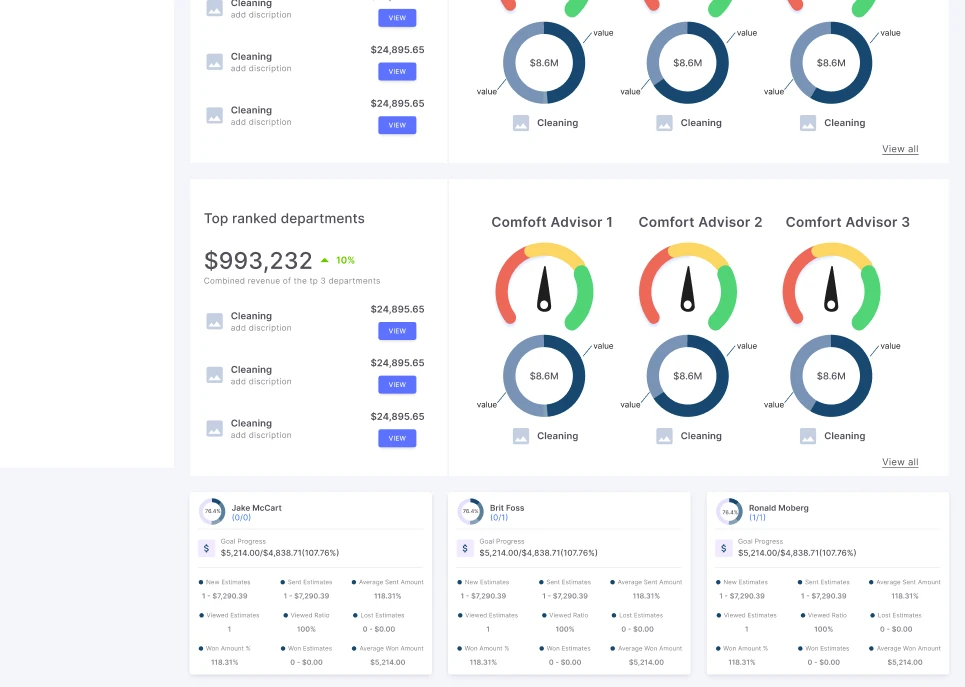
Task: Click first Cleaning row thumbnail under Top ranked departments
Action: 214,321
